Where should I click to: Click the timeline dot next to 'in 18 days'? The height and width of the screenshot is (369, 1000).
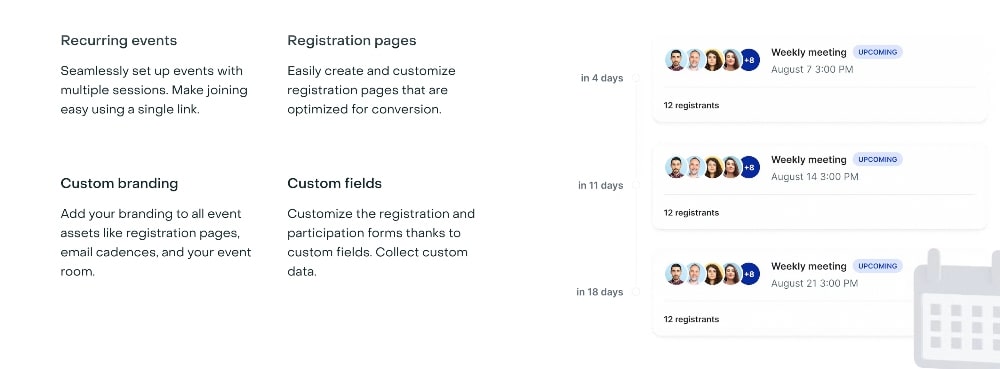[x=635, y=291]
